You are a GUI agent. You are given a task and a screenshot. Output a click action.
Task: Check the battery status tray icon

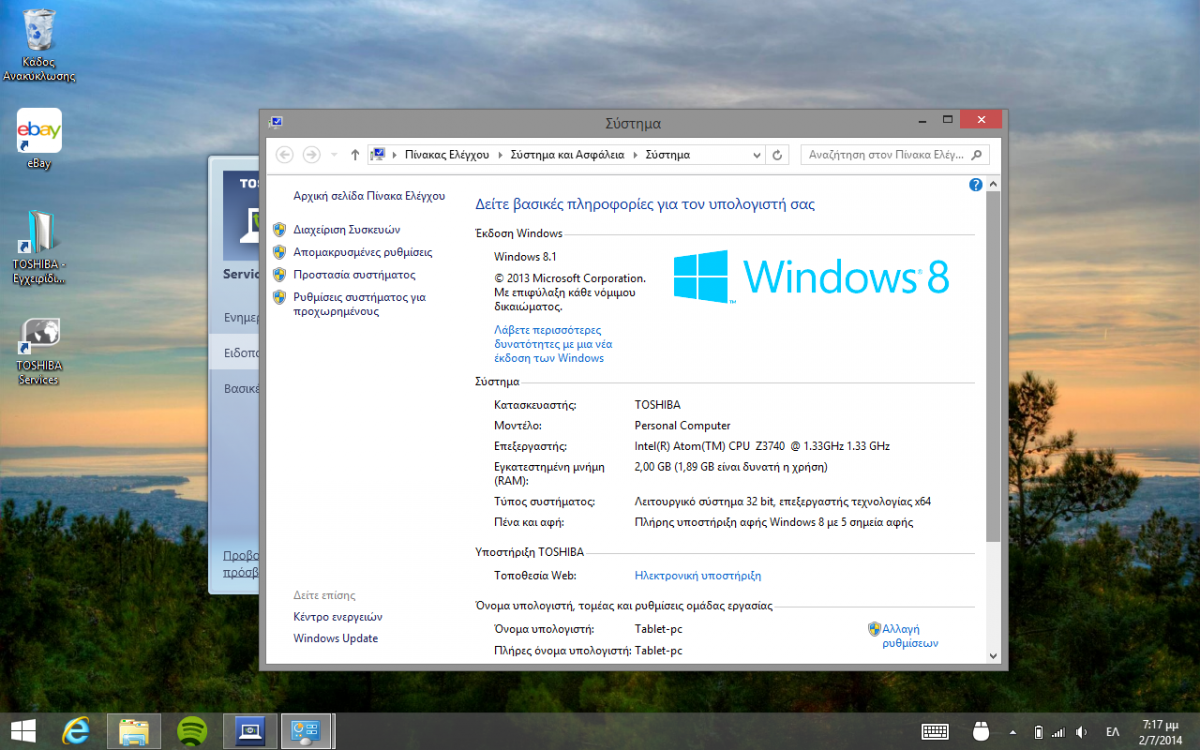[1038, 732]
